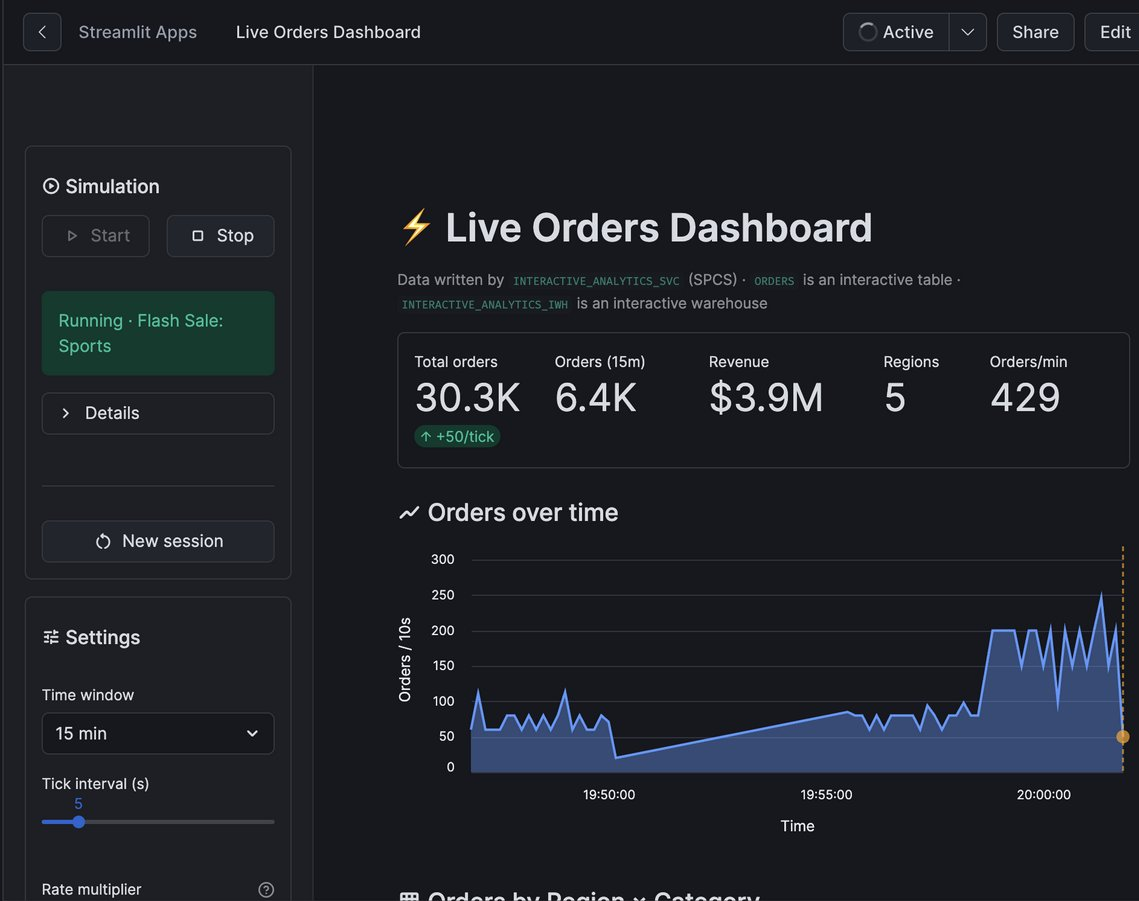Image resolution: width=1139 pixels, height=901 pixels.
Task: Stop the running simulation
Action: pos(221,235)
